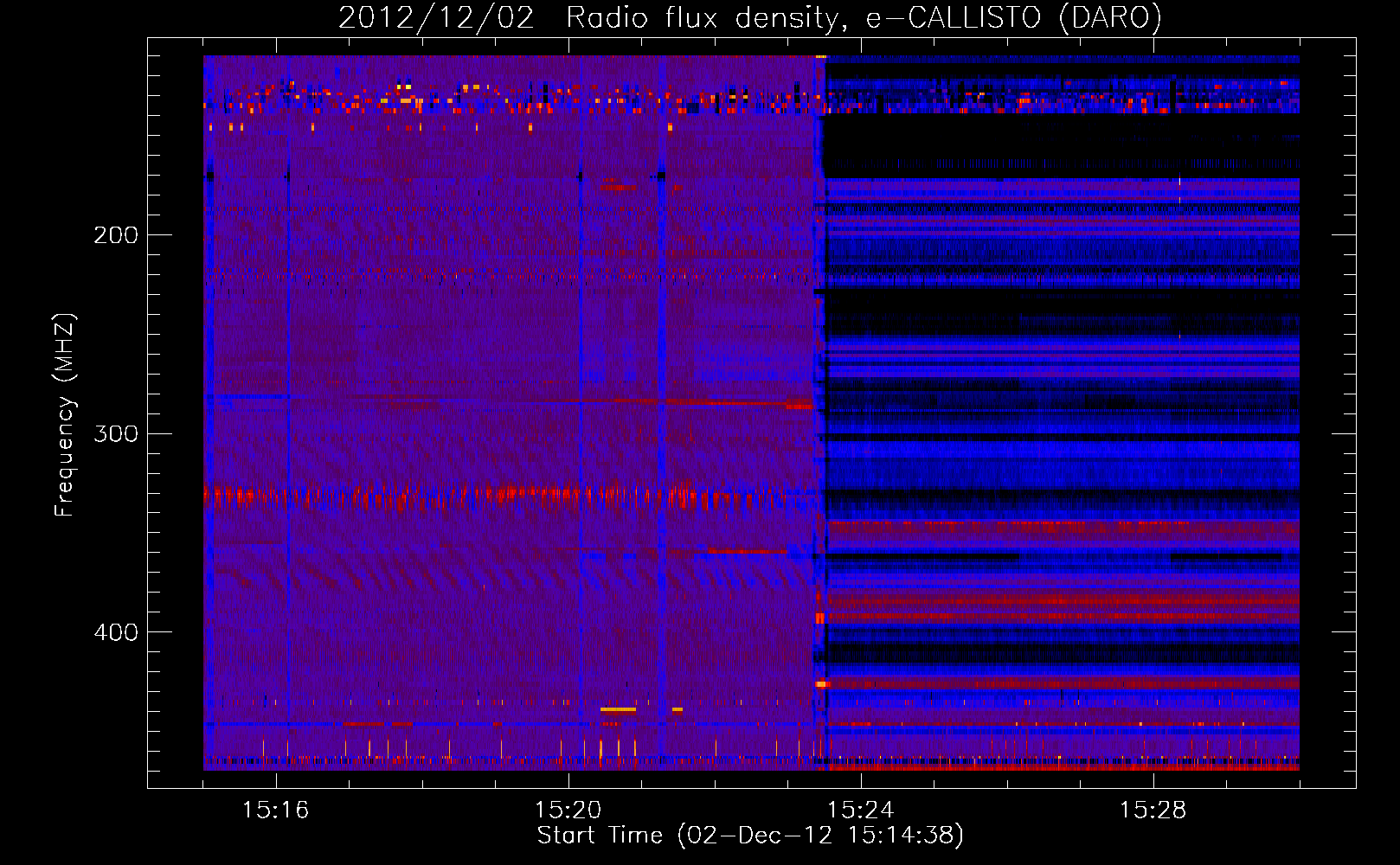
Task: Click the 'Frequency (MHZ)' axis label
Action: (65, 414)
